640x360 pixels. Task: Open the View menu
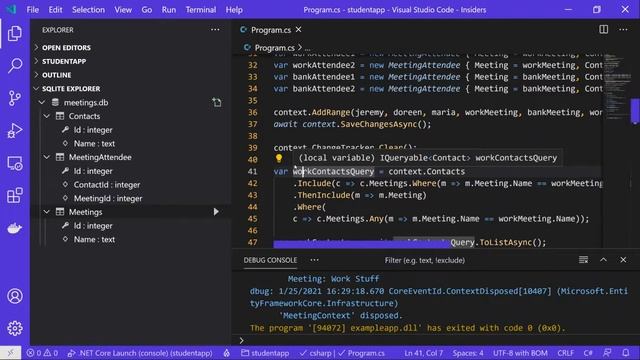click(123, 9)
